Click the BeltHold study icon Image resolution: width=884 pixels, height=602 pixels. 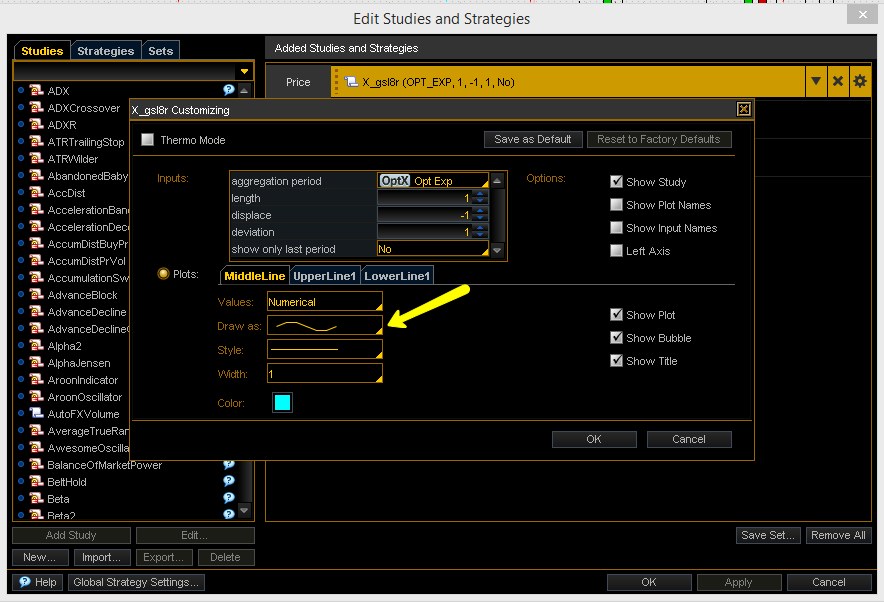[37, 481]
